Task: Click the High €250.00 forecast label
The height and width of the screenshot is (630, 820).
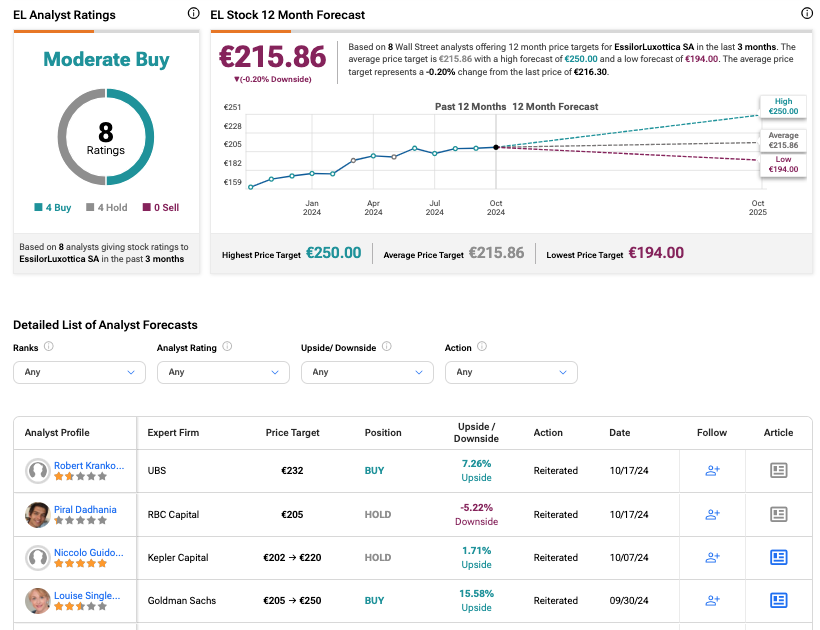Action: (x=783, y=106)
